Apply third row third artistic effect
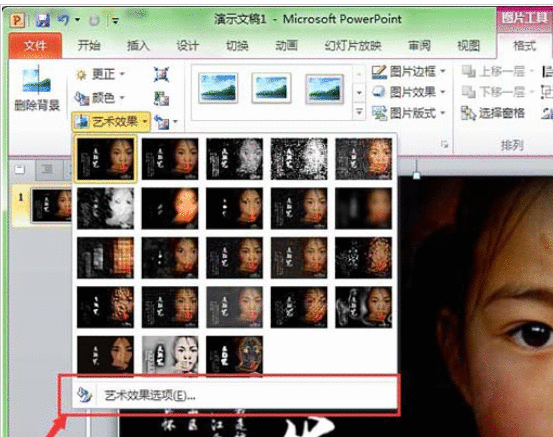Screen dimensions: 553x437 coord(235,257)
